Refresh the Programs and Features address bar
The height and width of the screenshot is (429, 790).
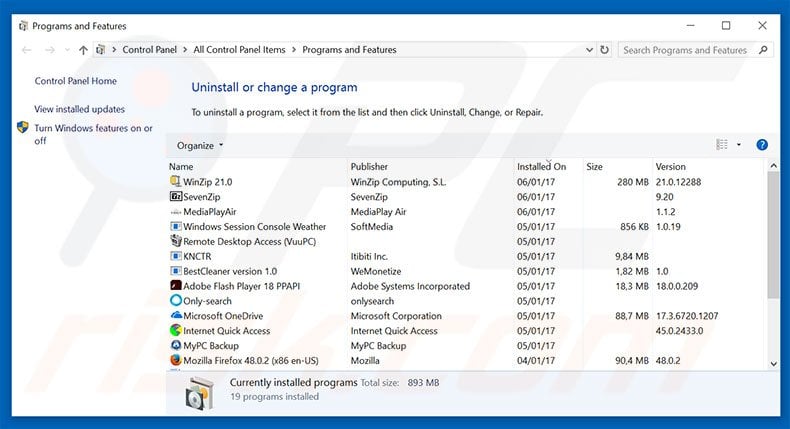(604, 50)
